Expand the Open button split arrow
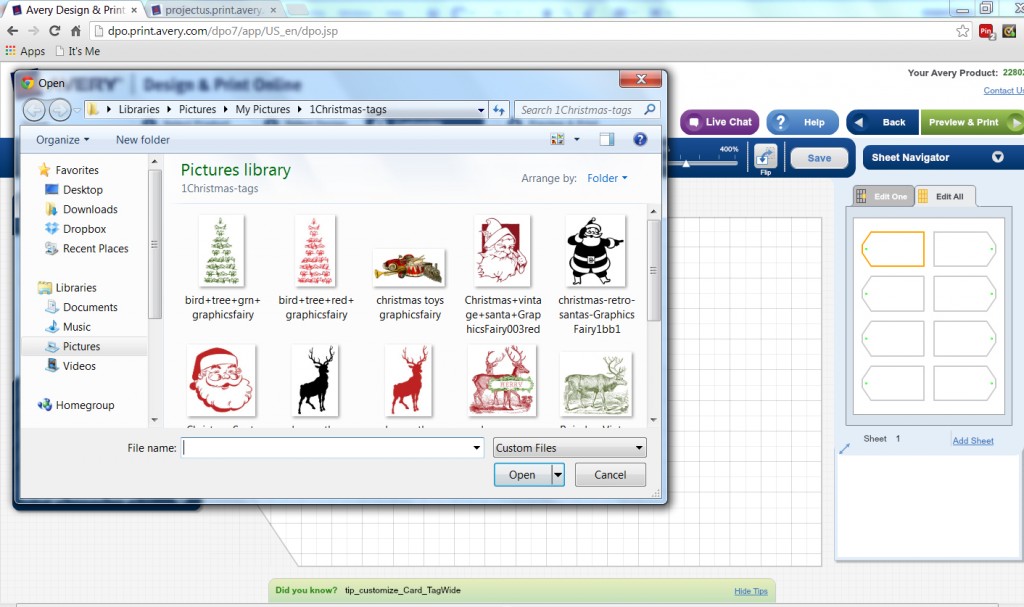 click(x=558, y=475)
